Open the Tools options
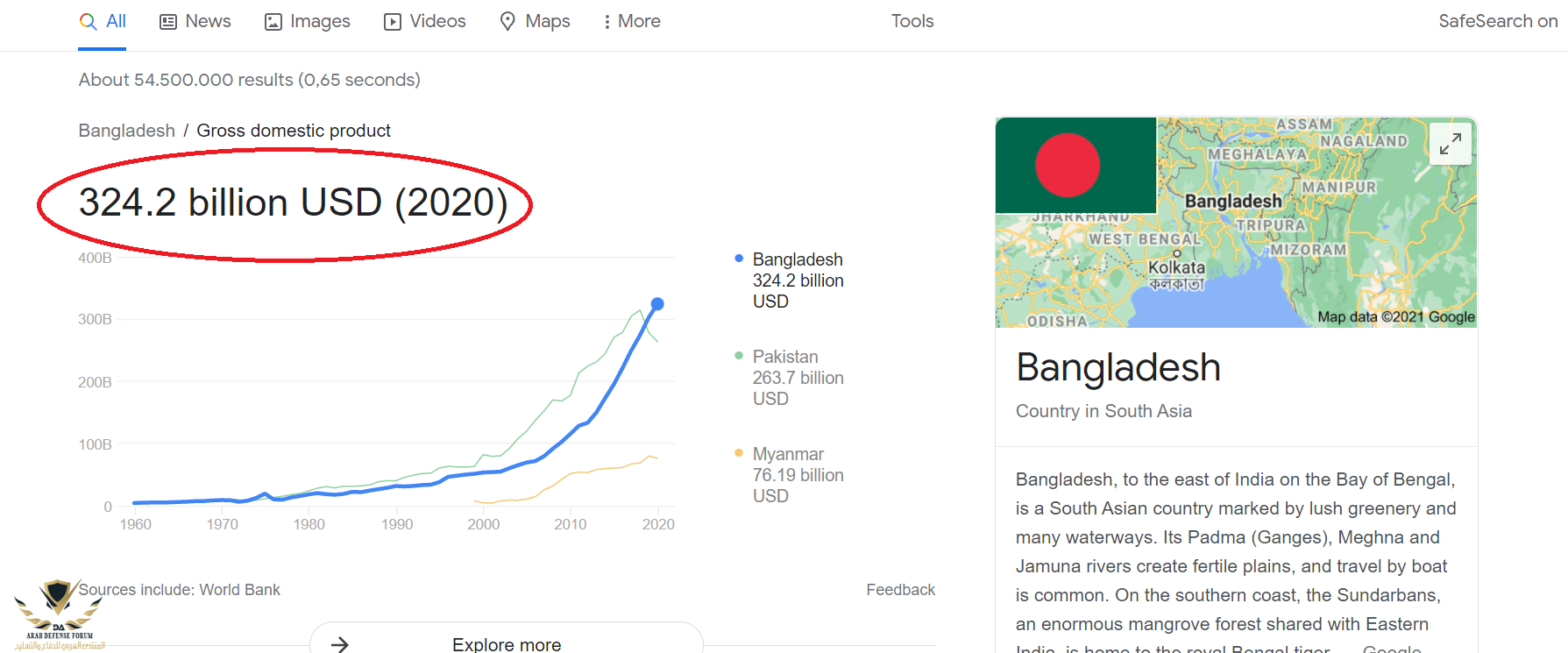1568x653 pixels. click(x=912, y=21)
